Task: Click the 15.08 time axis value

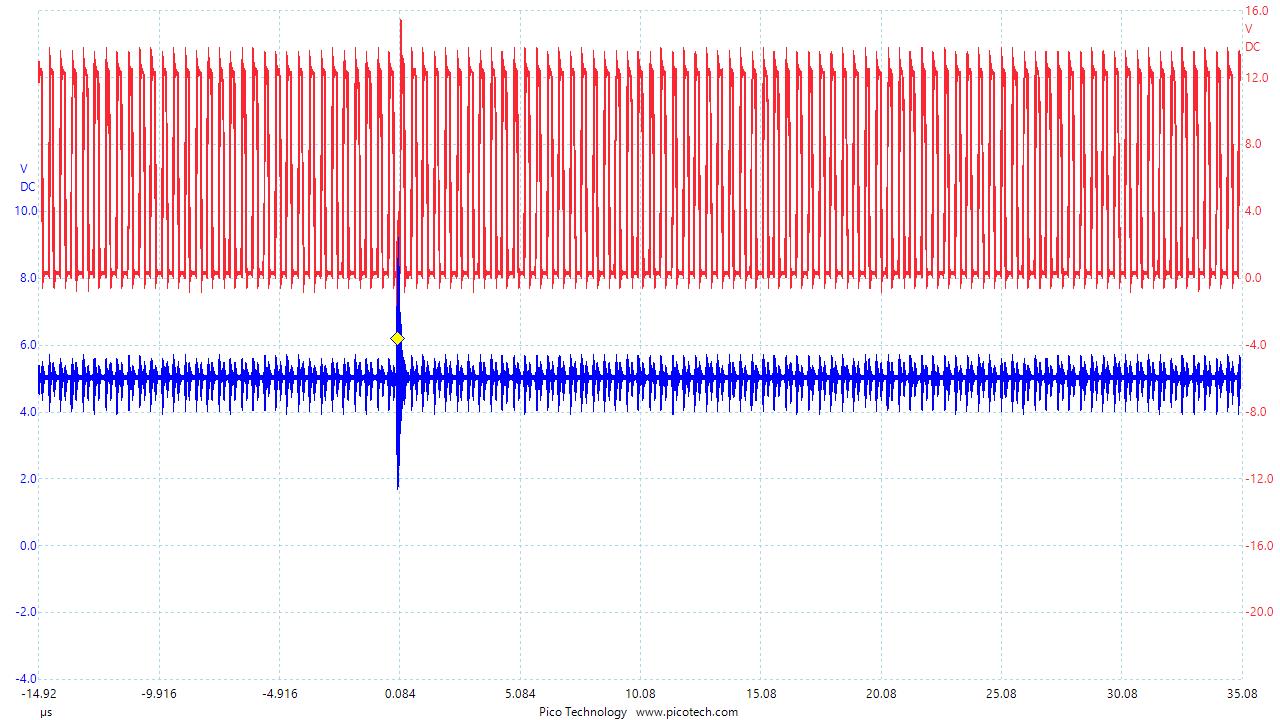Action: tap(760, 691)
